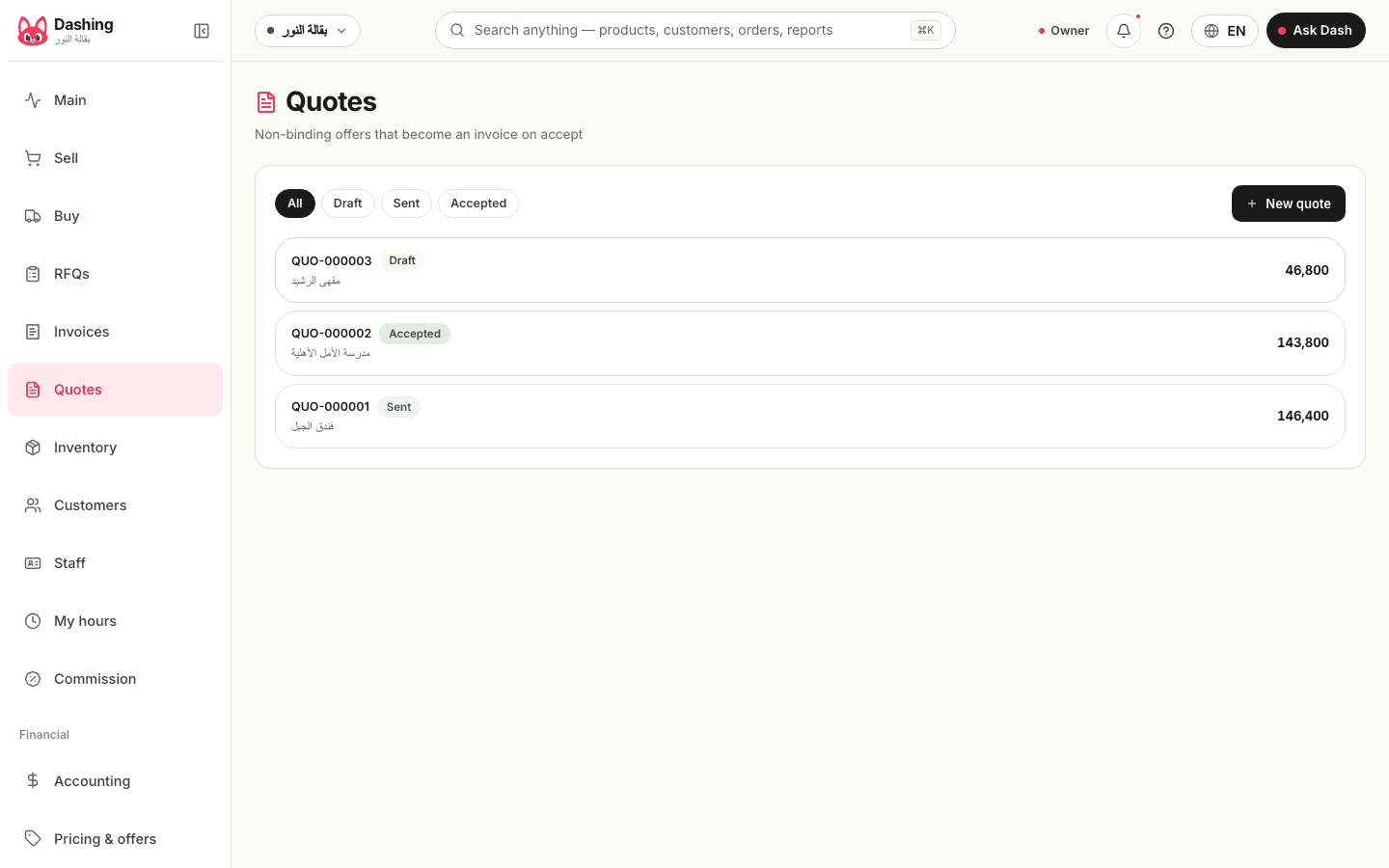Open quote QUO-000002

click(810, 343)
